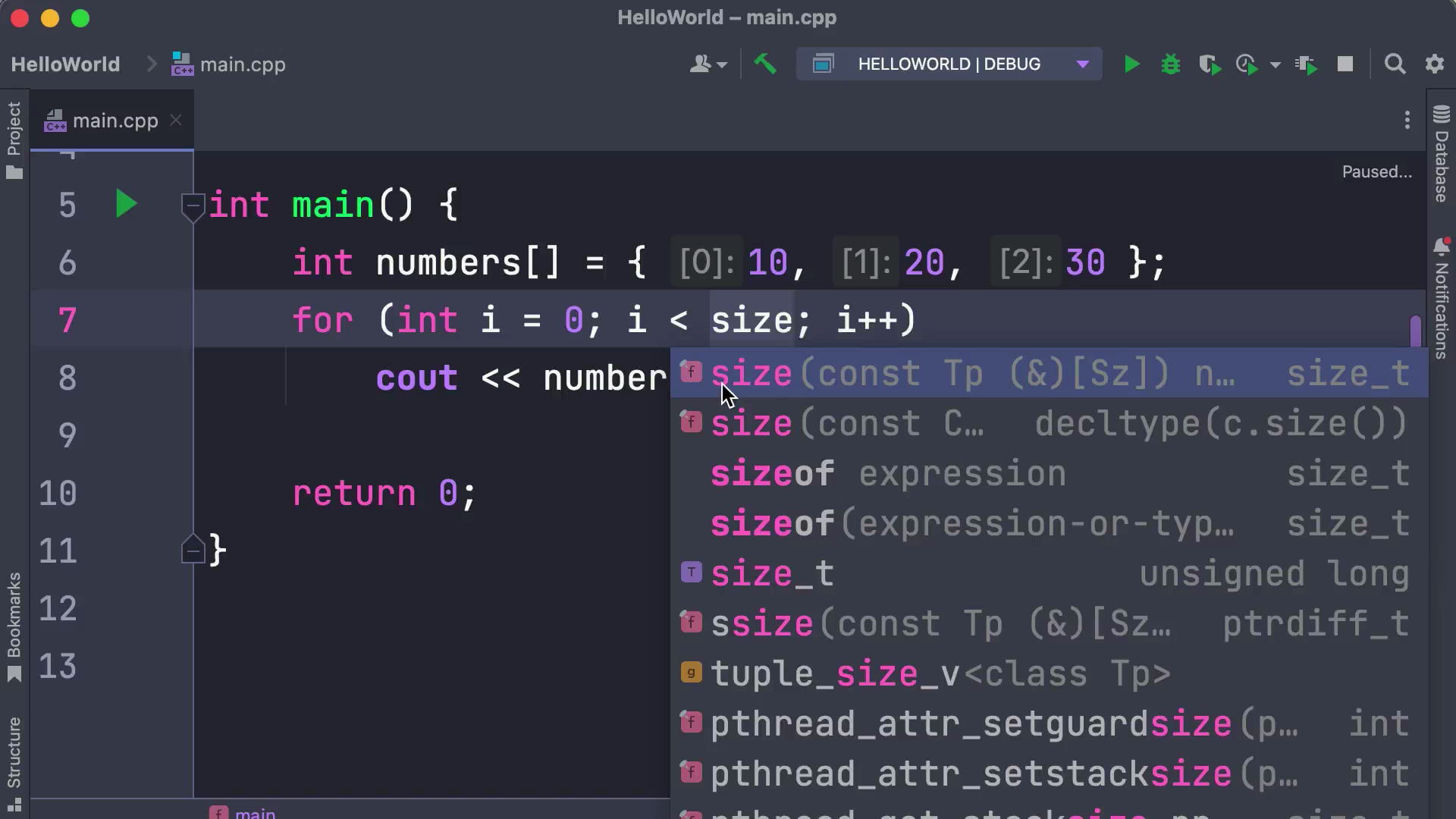The width and height of the screenshot is (1456, 819).
Task: Start debugging with the bug icon
Action: coord(1171,64)
